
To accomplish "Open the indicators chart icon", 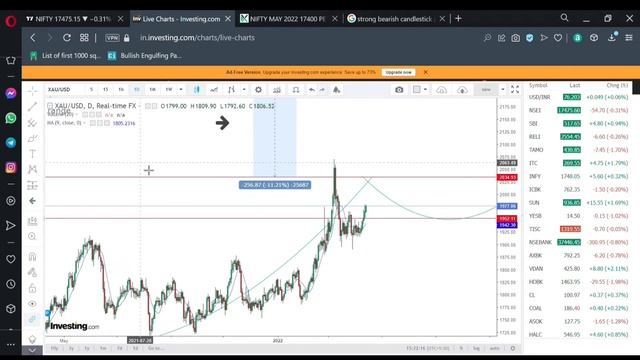I will tap(214, 89).
